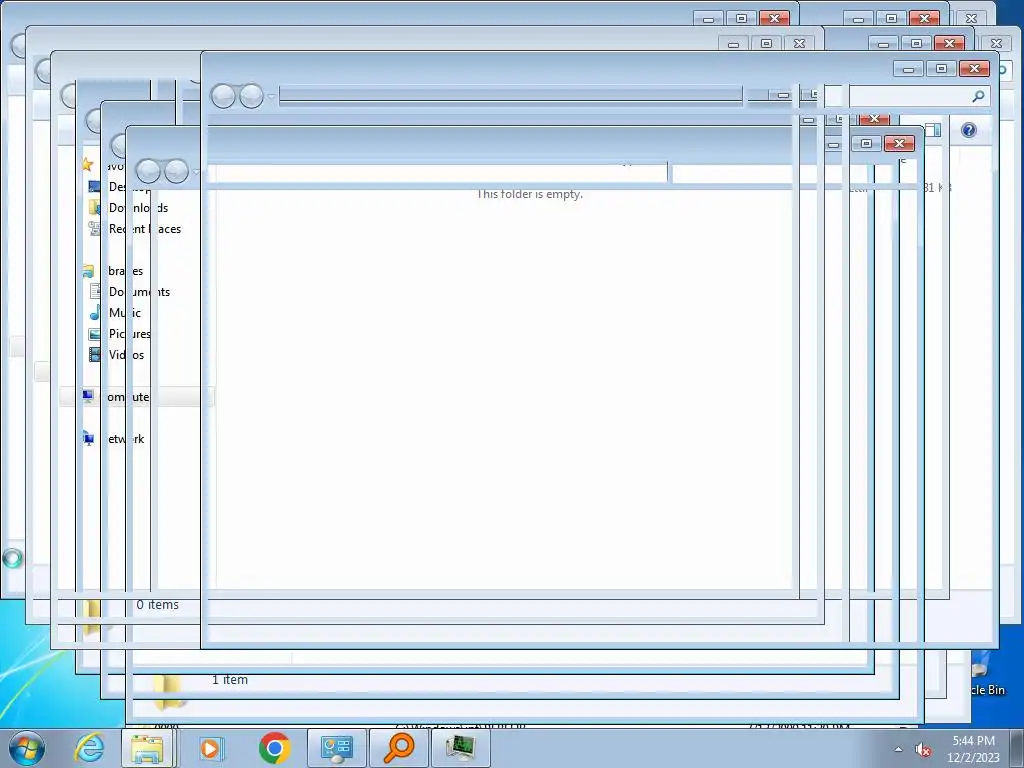Launch Internet Explorer from taskbar

tap(89, 748)
